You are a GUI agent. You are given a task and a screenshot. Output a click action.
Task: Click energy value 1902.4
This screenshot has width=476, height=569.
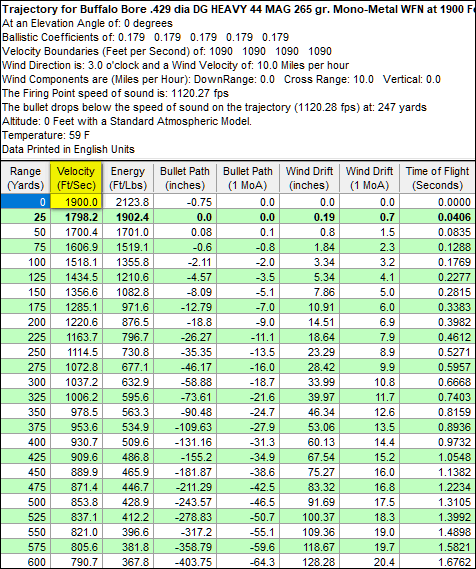pos(128,217)
